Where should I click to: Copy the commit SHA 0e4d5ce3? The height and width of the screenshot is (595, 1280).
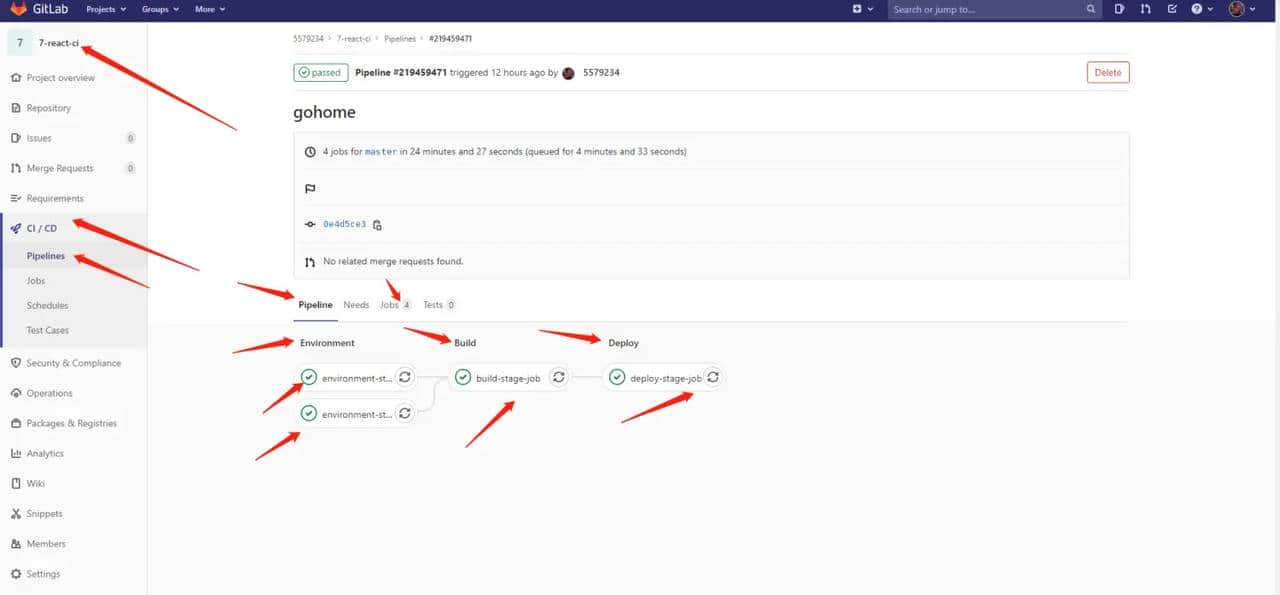point(377,225)
